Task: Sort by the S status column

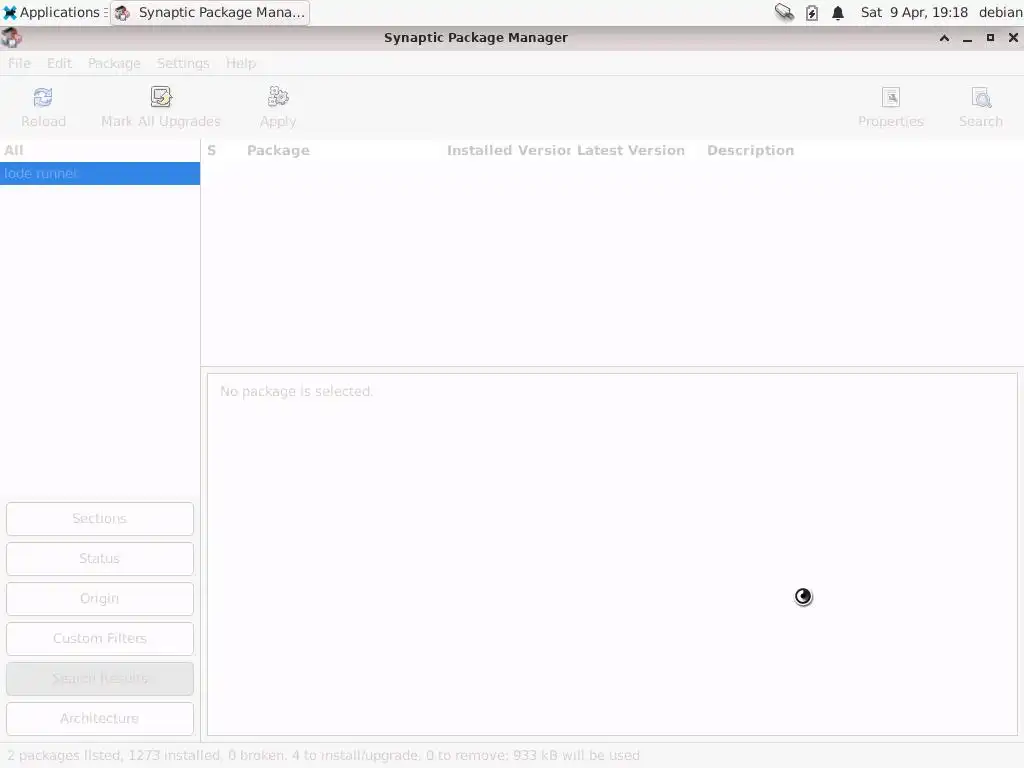Action: pyautogui.click(x=212, y=150)
